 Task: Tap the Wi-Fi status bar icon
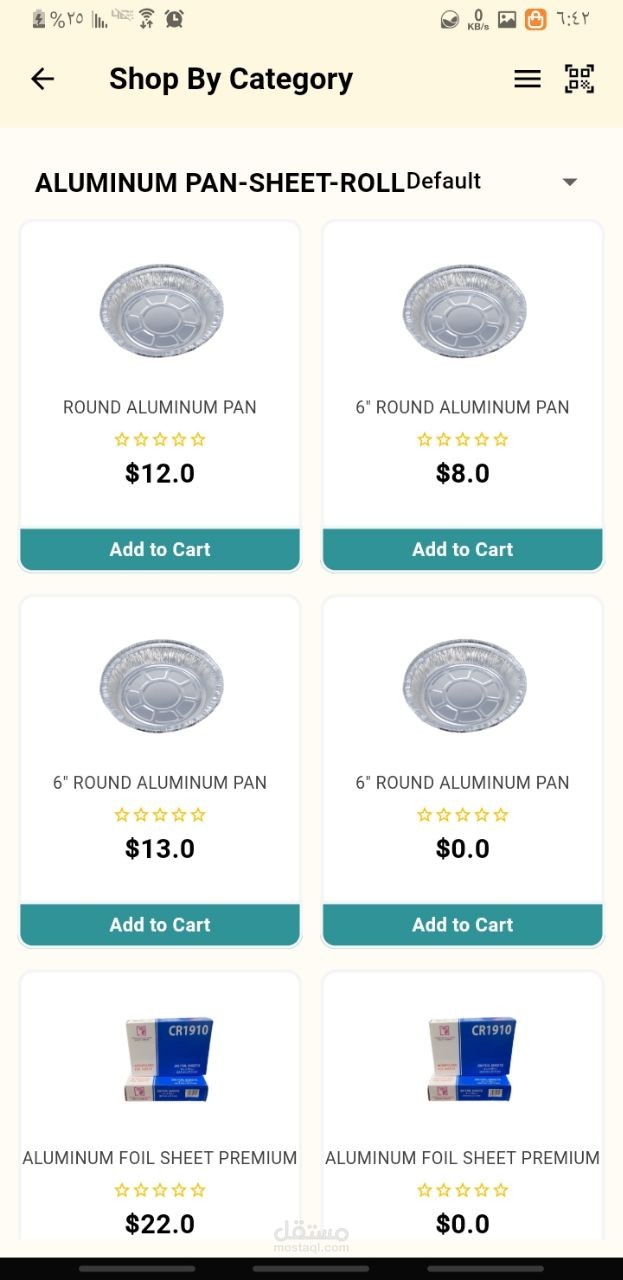tap(147, 18)
